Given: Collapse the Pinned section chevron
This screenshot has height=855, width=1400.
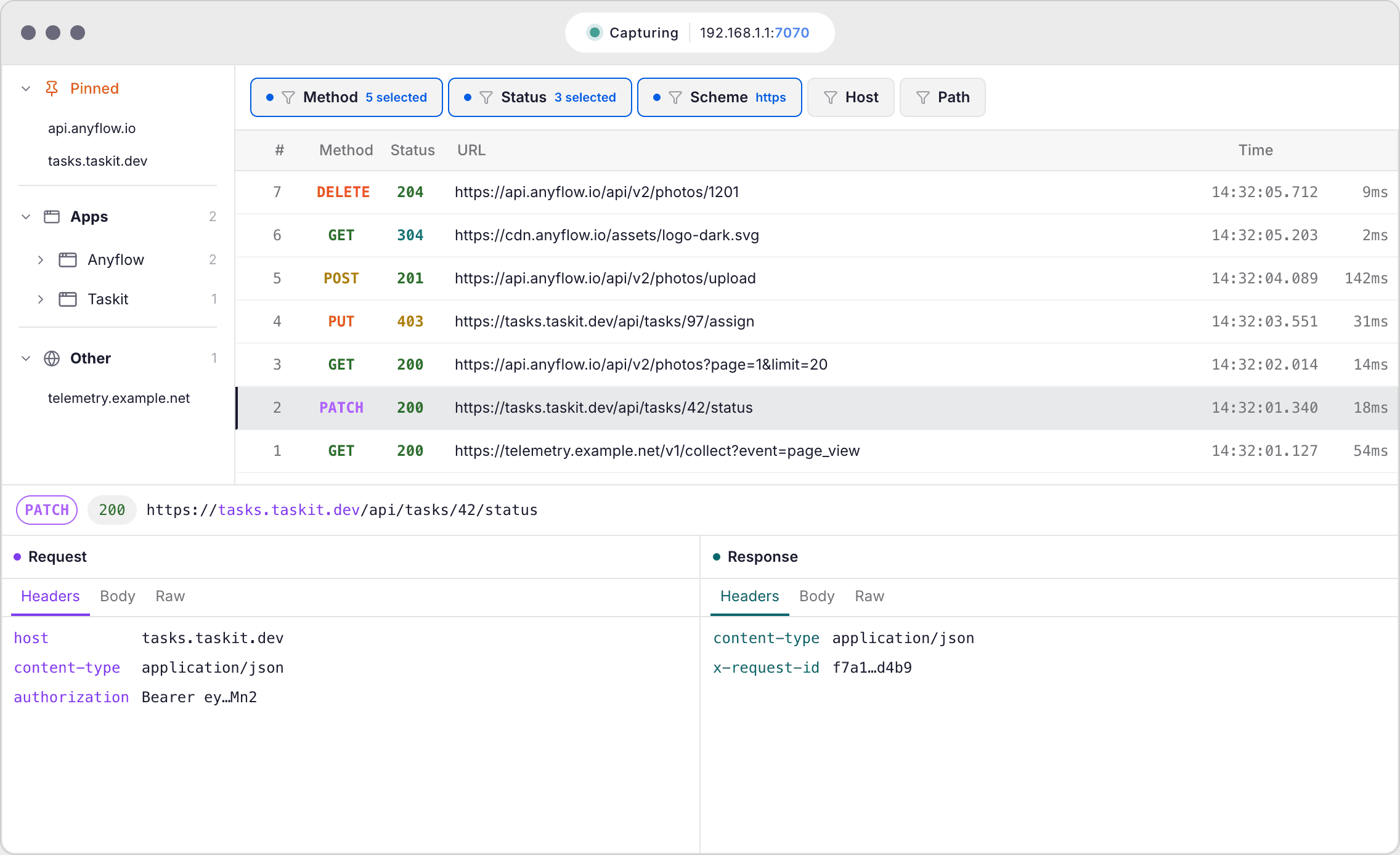Looking at the screenshot, I should pos(26,89).
